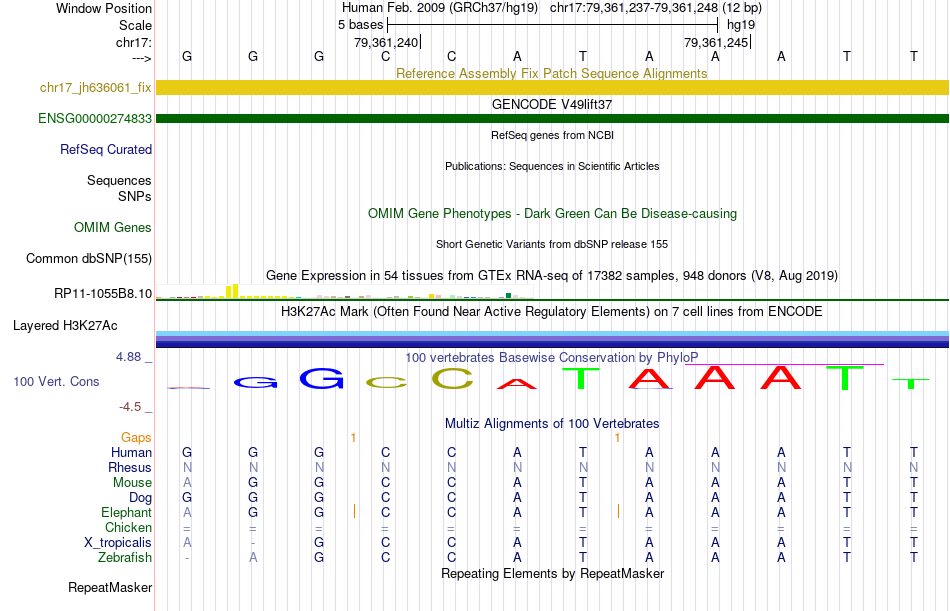Click the 4.88 conservation scale value
The height and width of the screenshot is (611, 950).
[128, 357]
